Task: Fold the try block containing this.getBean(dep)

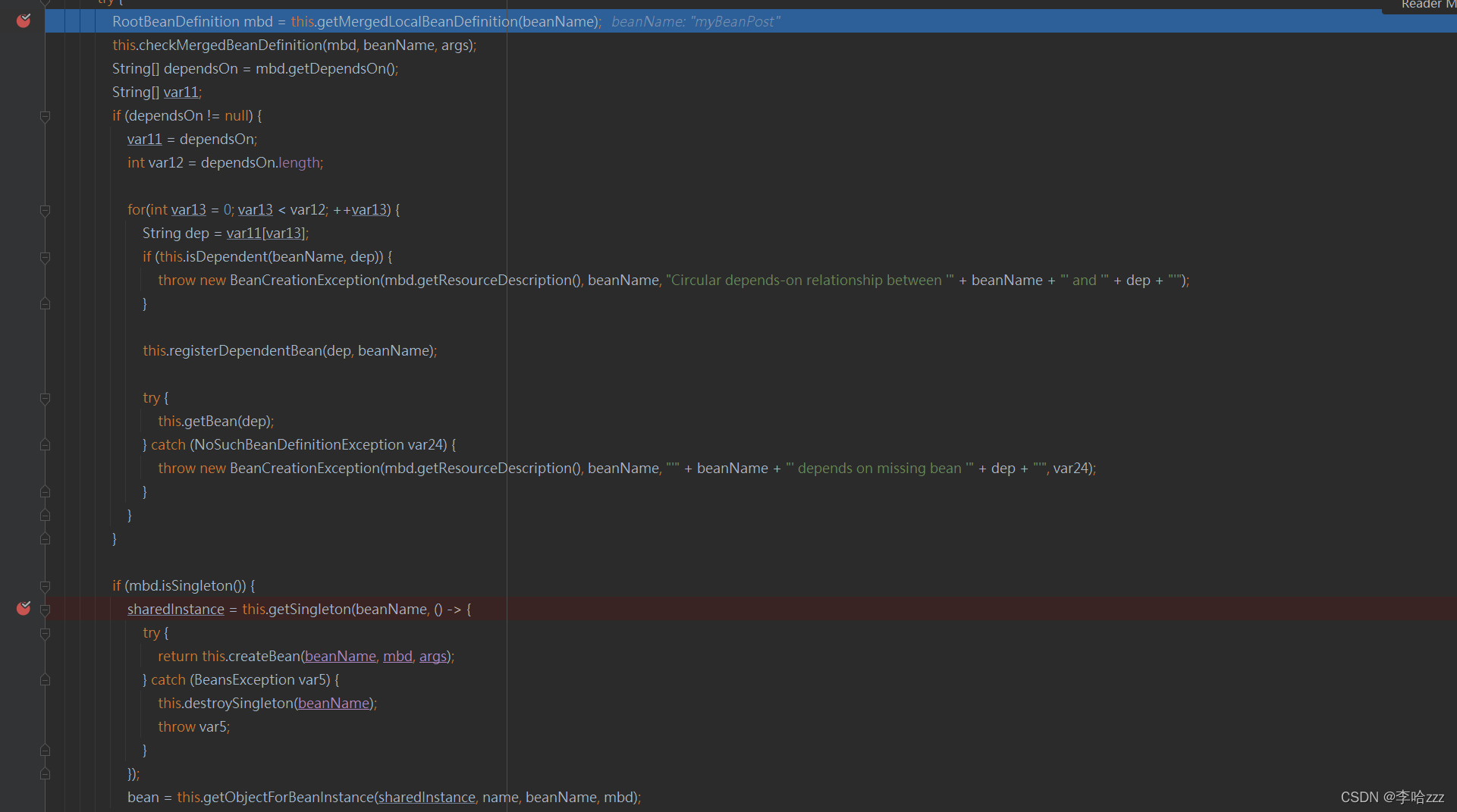Action: pos(45,398)
